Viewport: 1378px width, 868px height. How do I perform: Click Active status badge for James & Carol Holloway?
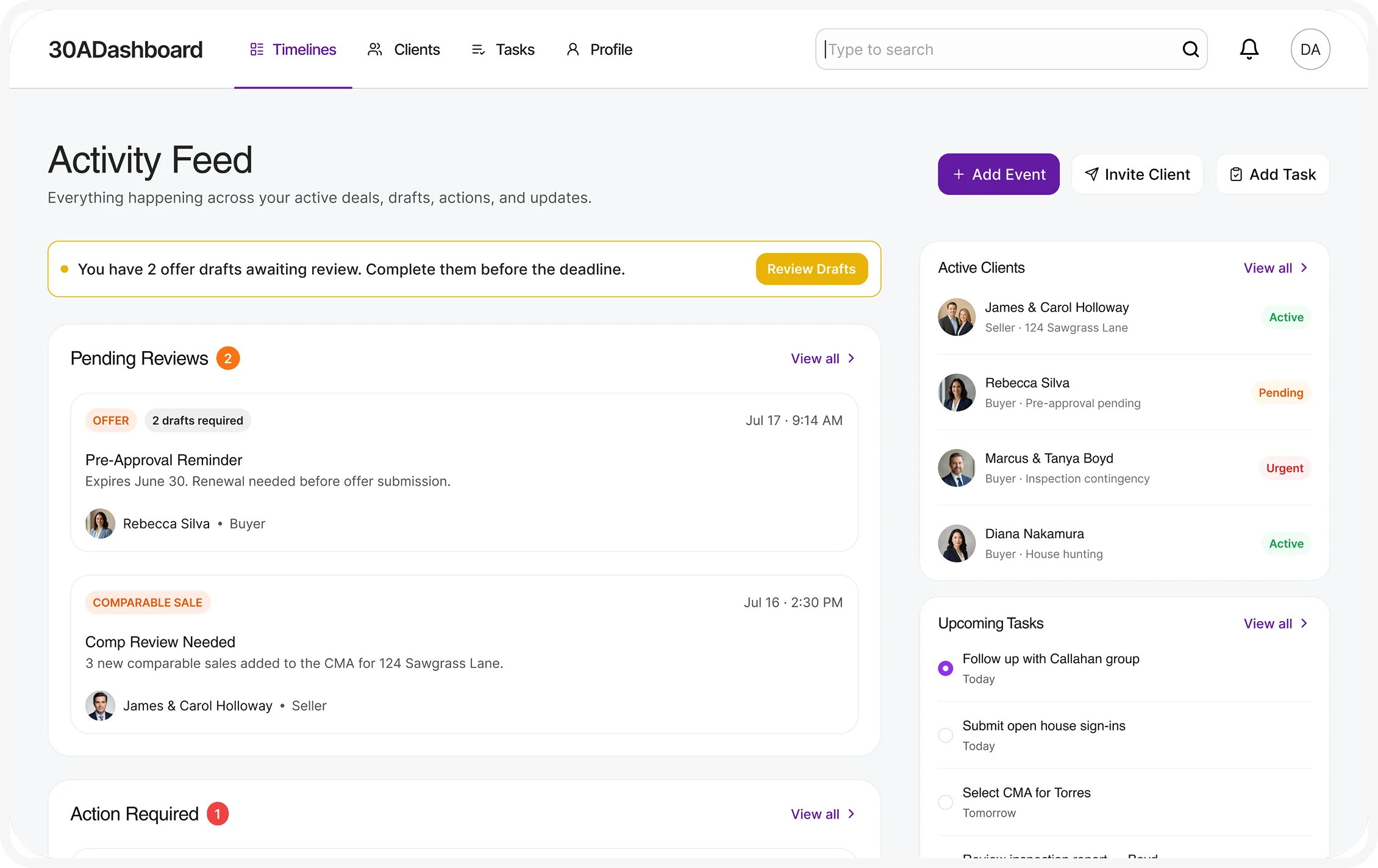[x=1287, y=317]
